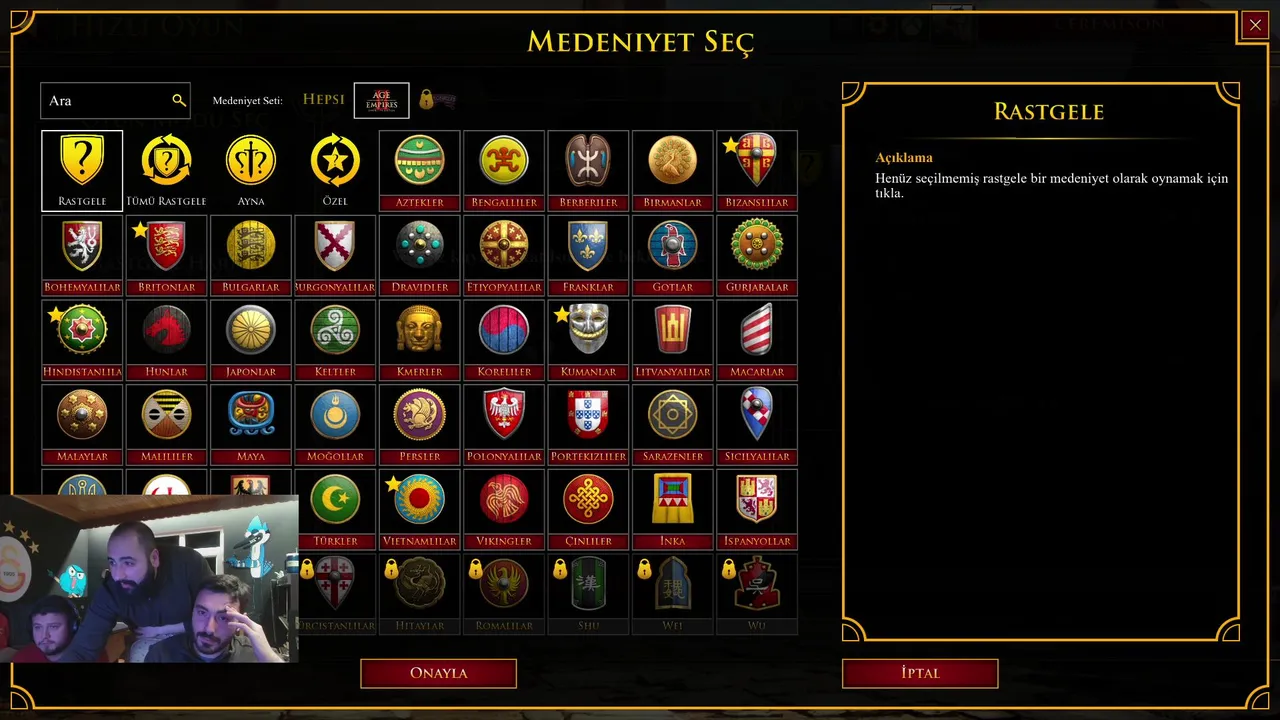1280x720 pixels.
Task: Pick the Japonlar civilization icon
Action: [x=251, y=340]
